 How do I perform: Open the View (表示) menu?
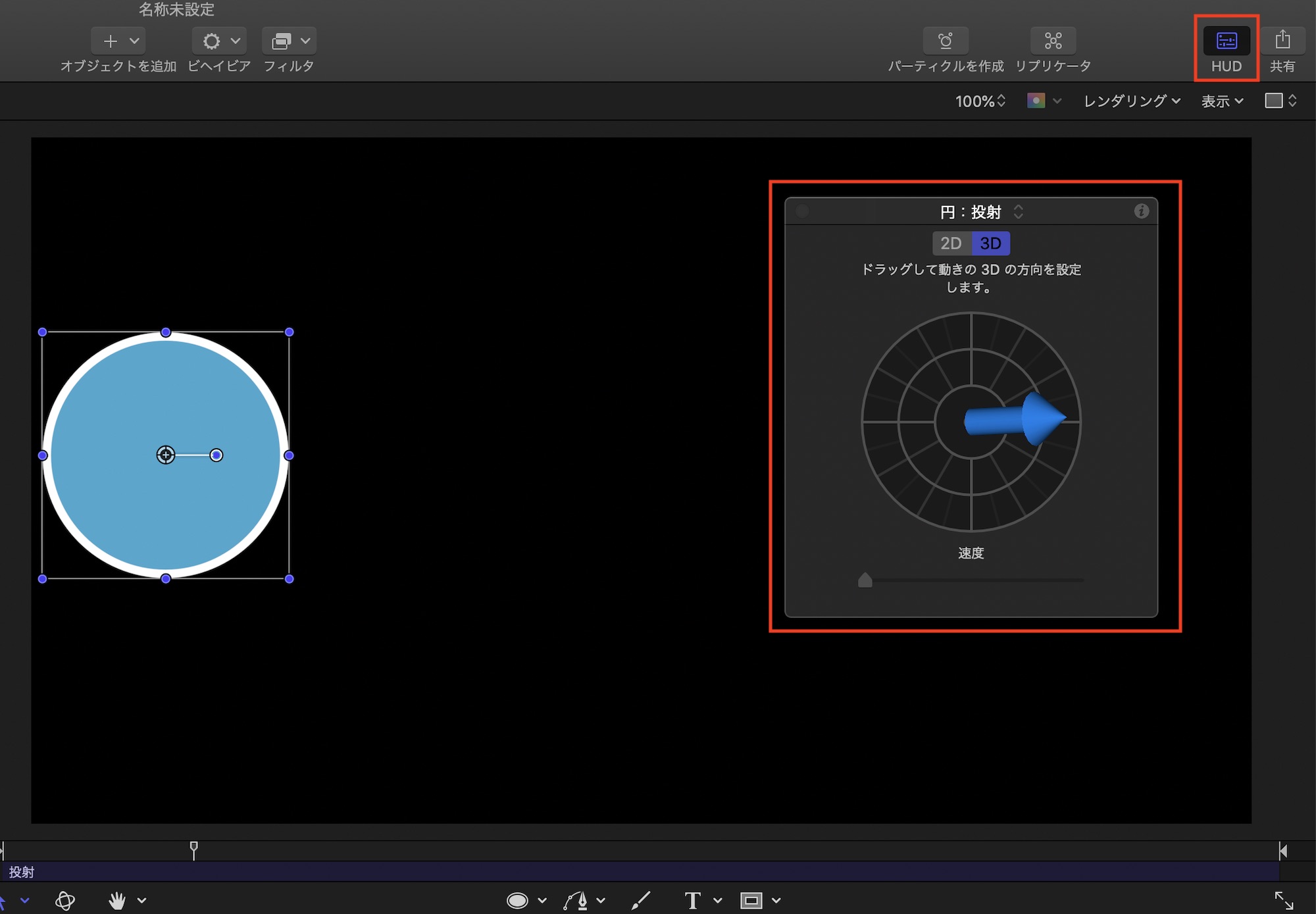coord(1222,101)
